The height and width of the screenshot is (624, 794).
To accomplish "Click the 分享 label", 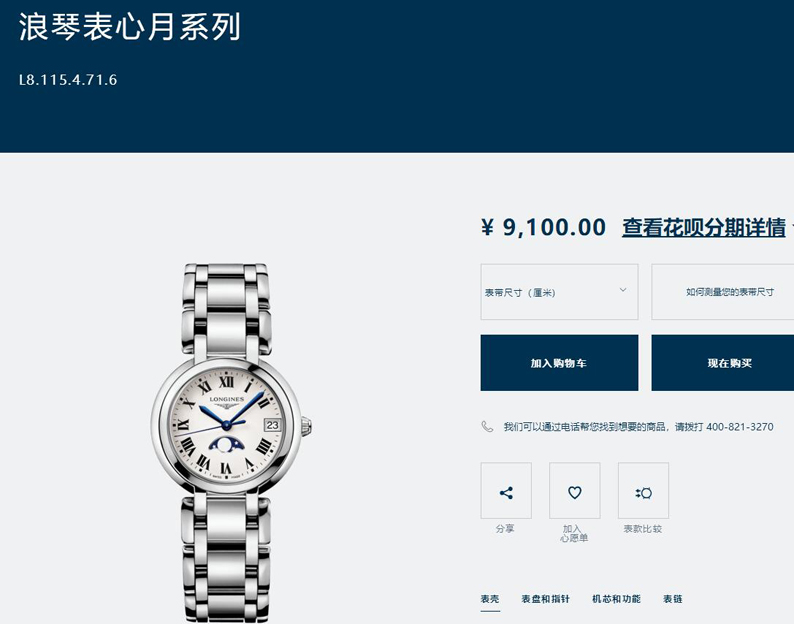I will tap(505, 529).
